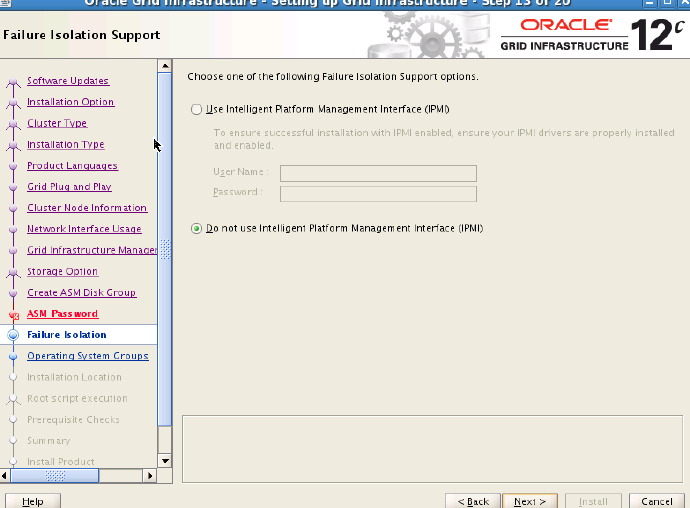This screenshot has height=508, width=690.
Task: Go to Storage Option step
Action: [x=62, y=271]
